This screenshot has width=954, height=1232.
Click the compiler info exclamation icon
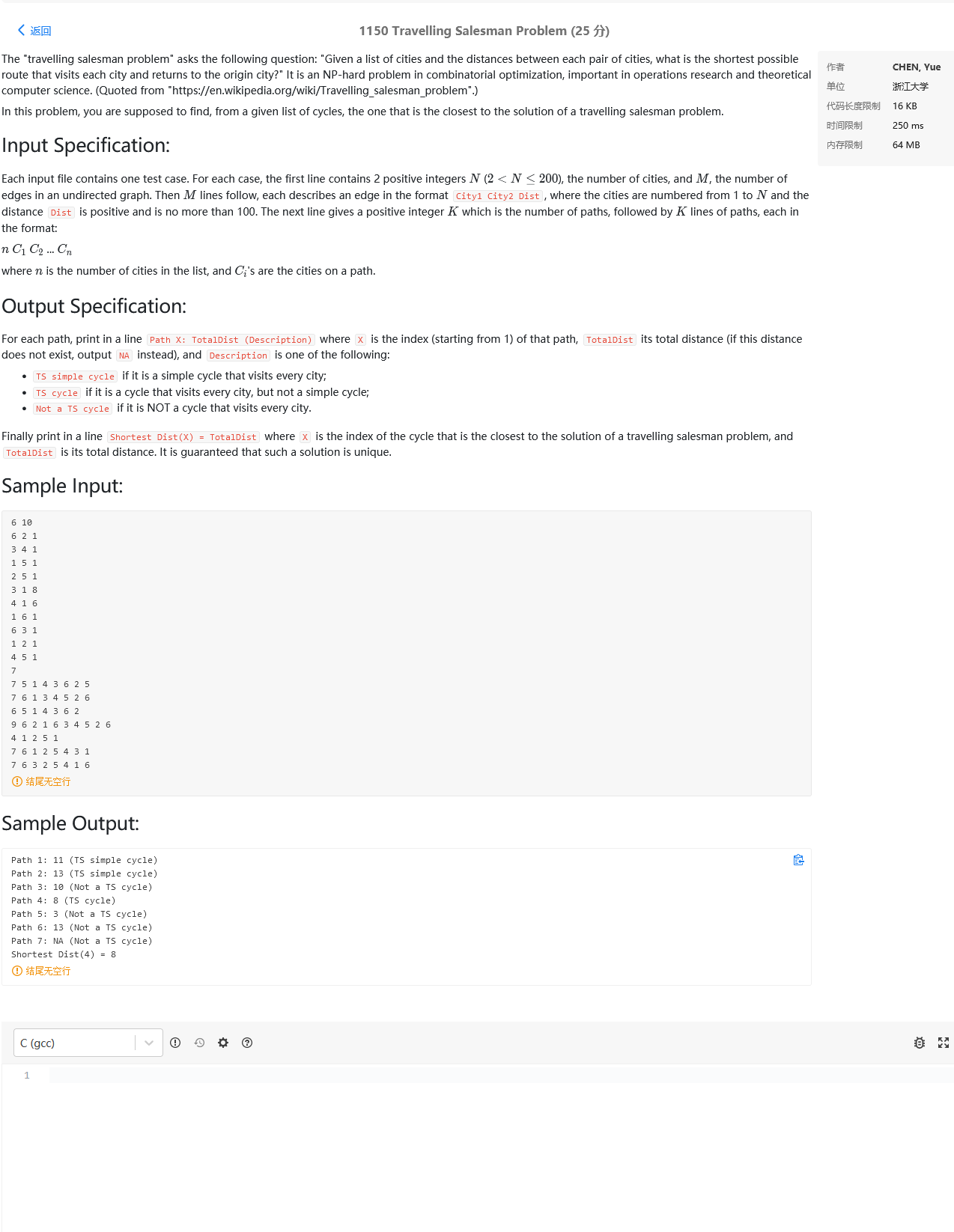175,1043
